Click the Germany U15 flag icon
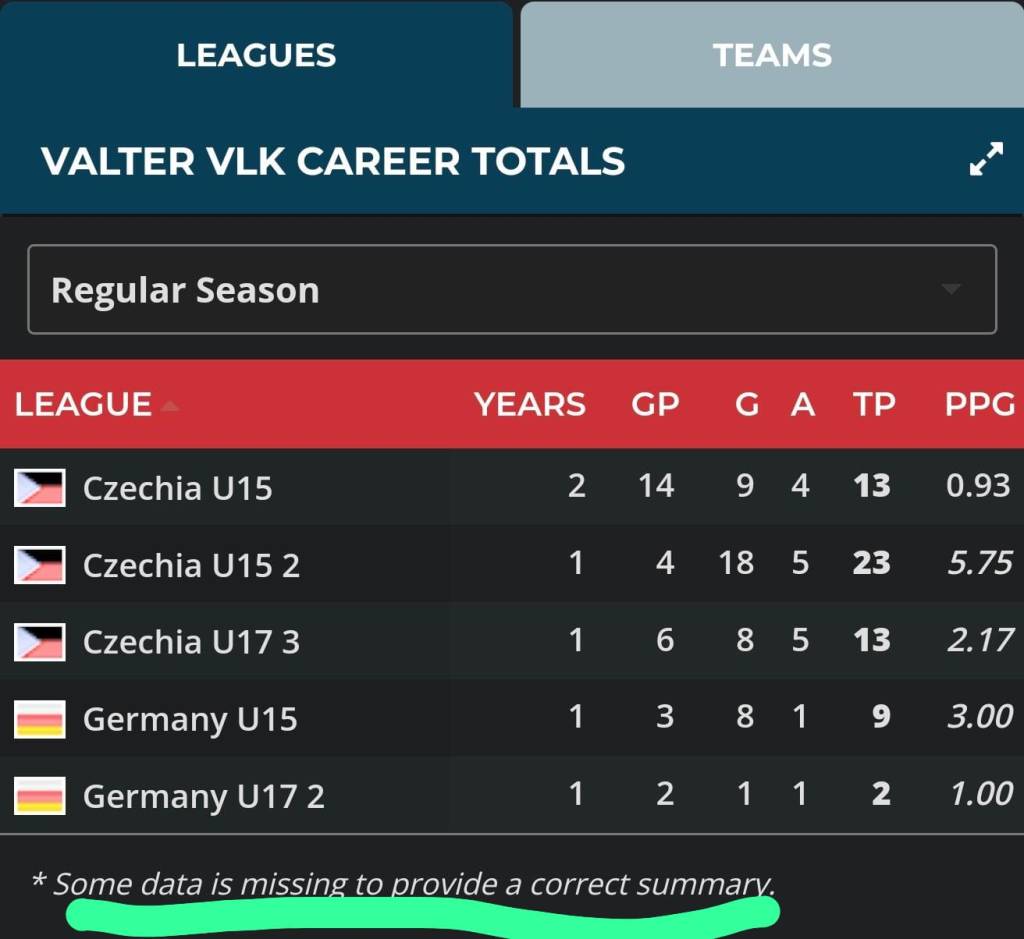 tap(40, 720)
